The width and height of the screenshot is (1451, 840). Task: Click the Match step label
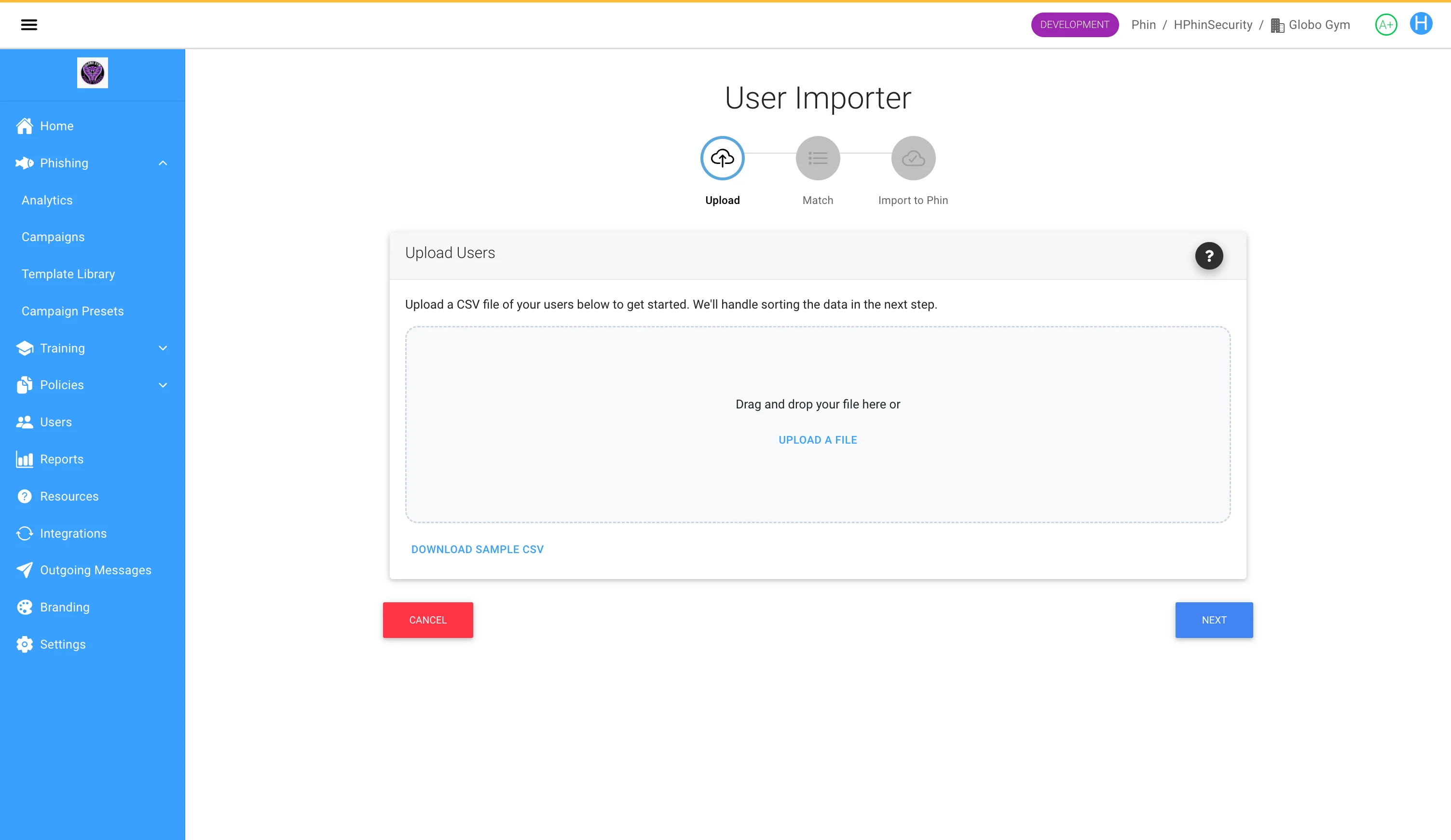[818, 201]
